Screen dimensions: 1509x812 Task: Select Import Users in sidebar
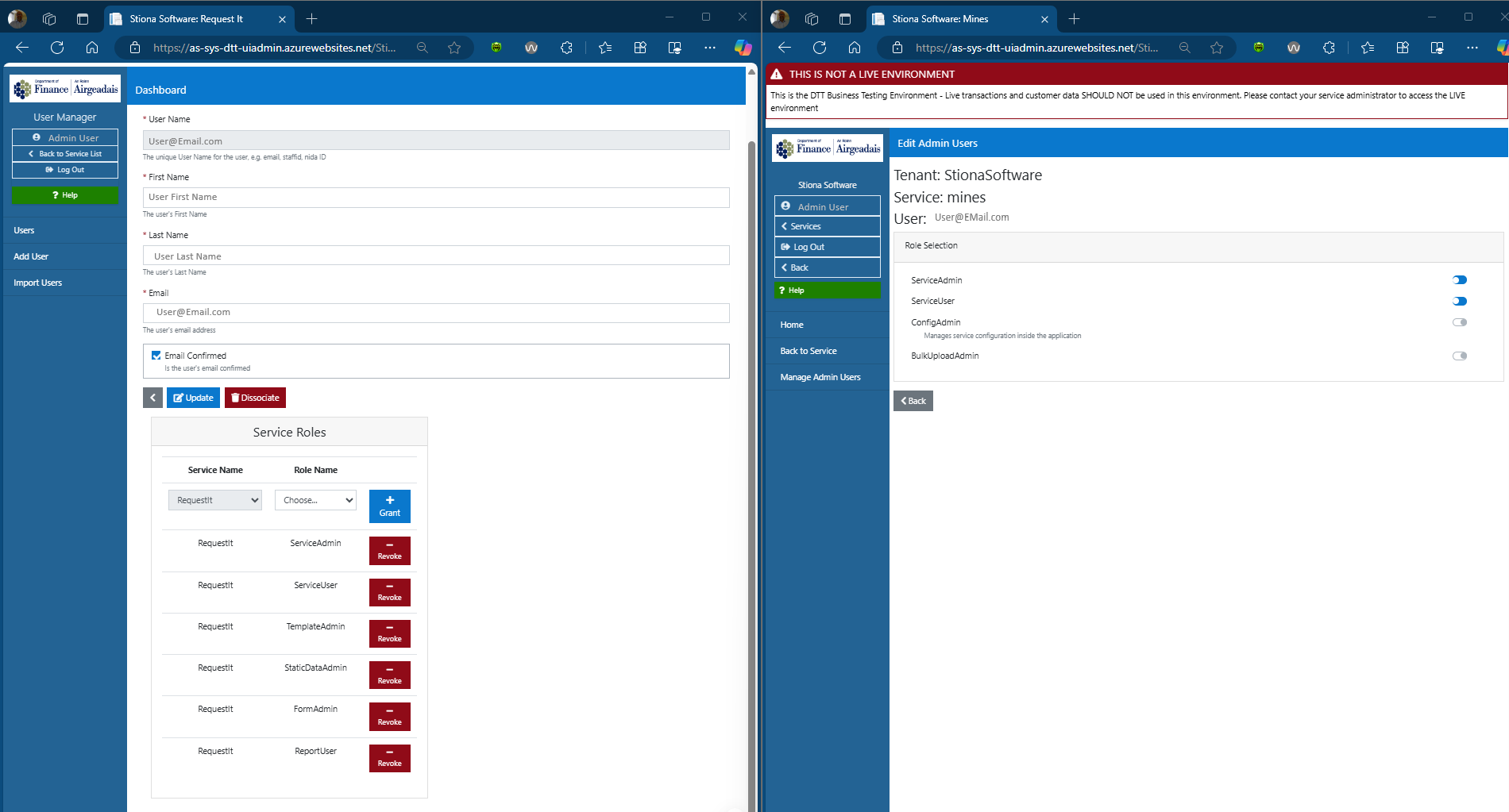(37, 283)
